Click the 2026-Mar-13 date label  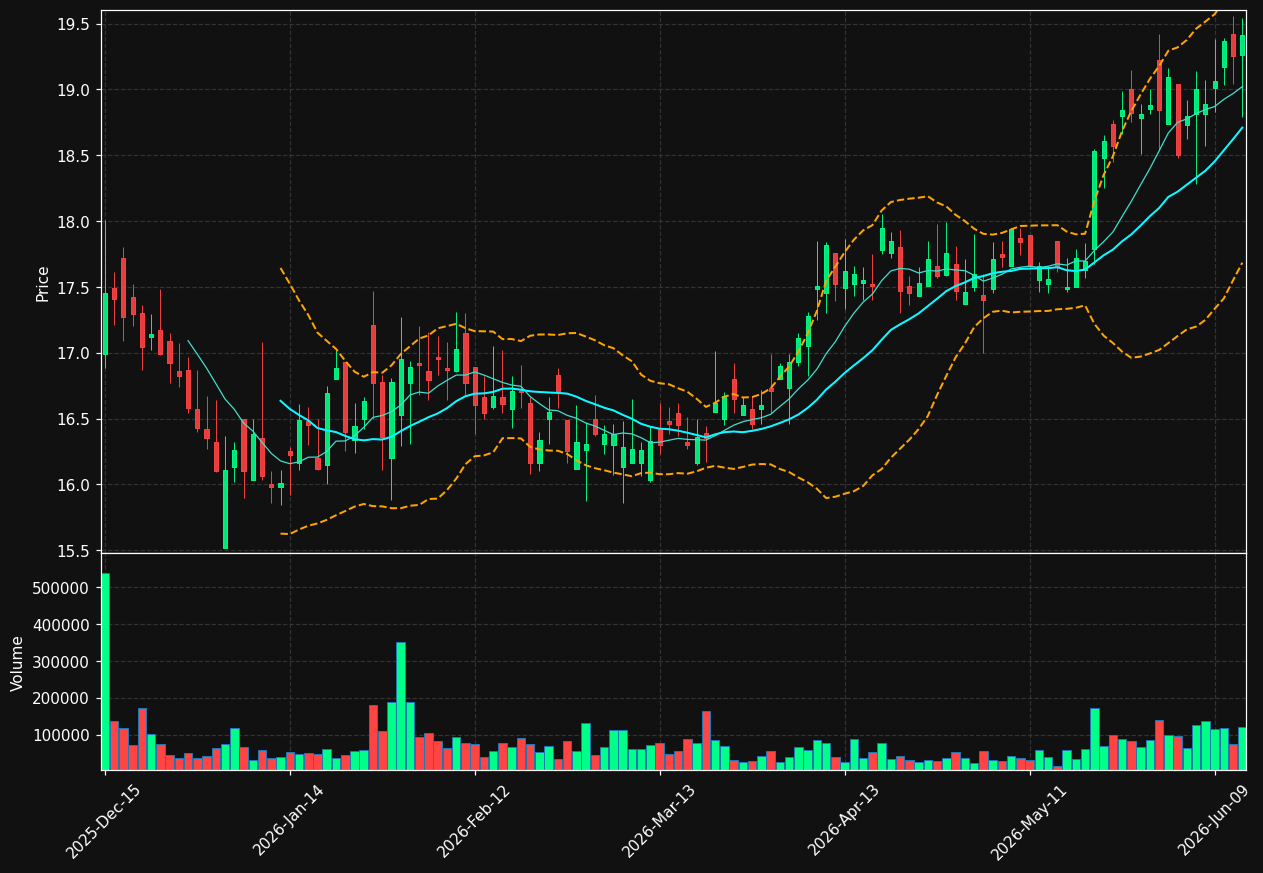click(658, 821)
